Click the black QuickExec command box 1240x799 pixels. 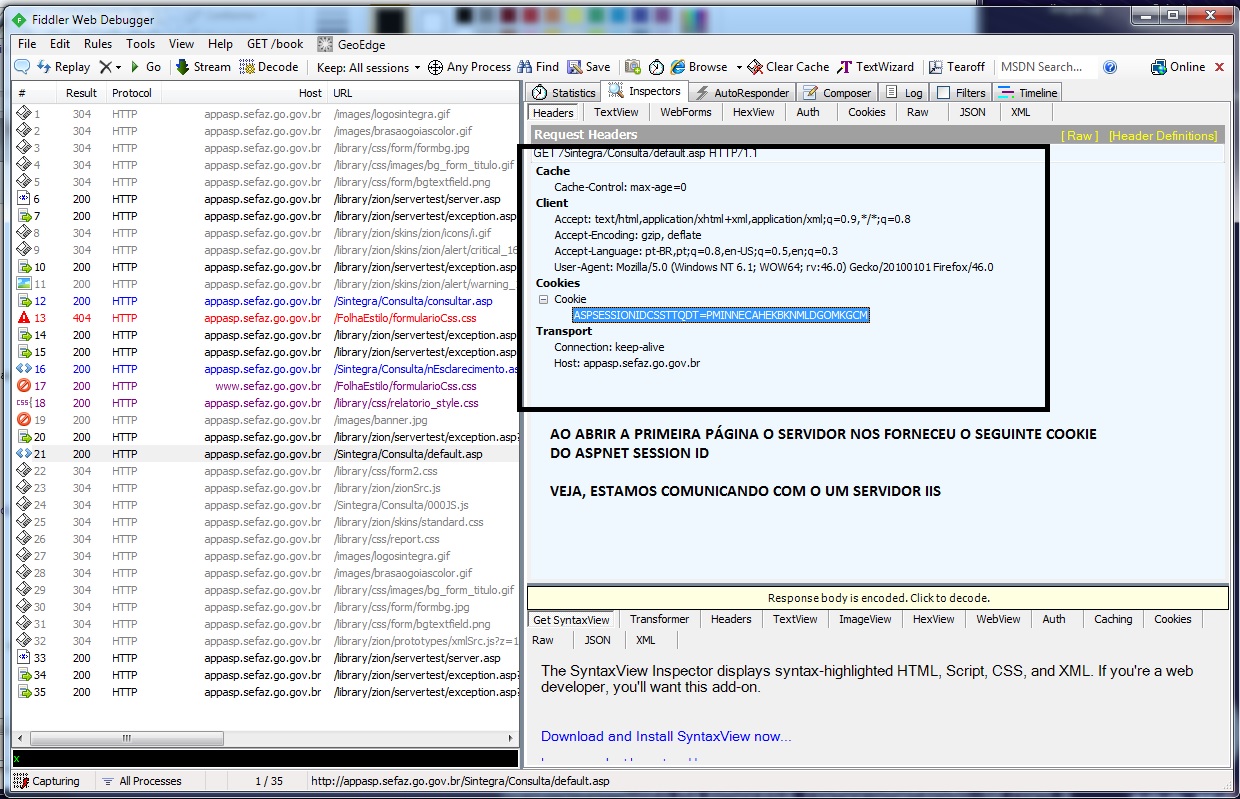click(x=266, y=760)
